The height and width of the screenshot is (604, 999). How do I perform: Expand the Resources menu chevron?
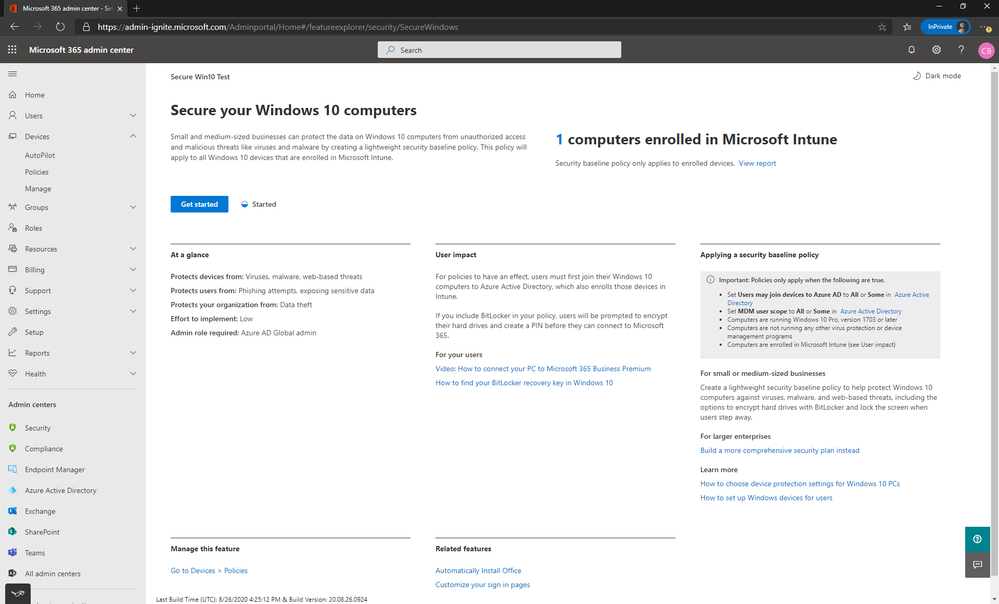click(x=133, y=248)
